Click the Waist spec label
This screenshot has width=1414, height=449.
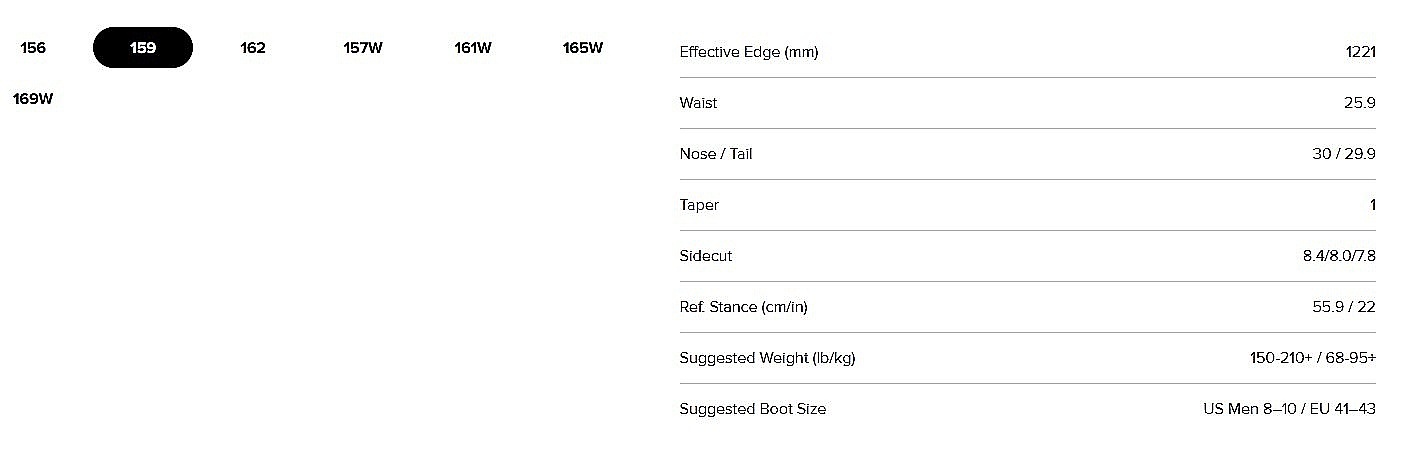pyautogui.click(x=698, y=103)
